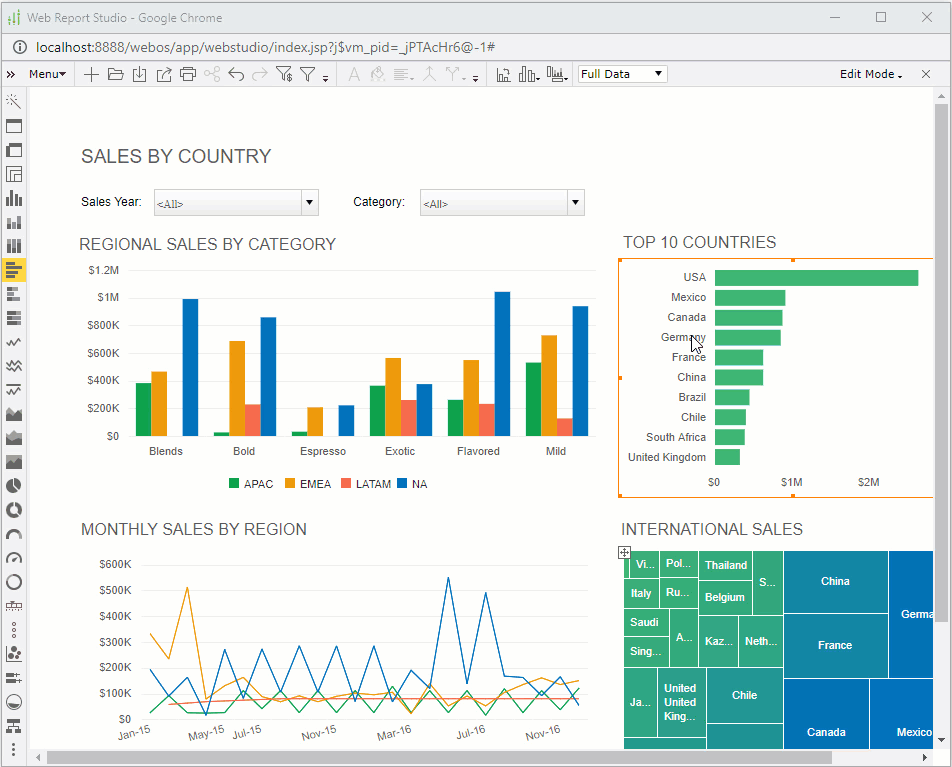Screen dimensions: 952x767
Task: Click the USA bar in Top 10 Countries
Action: click(x=816, y=278)
